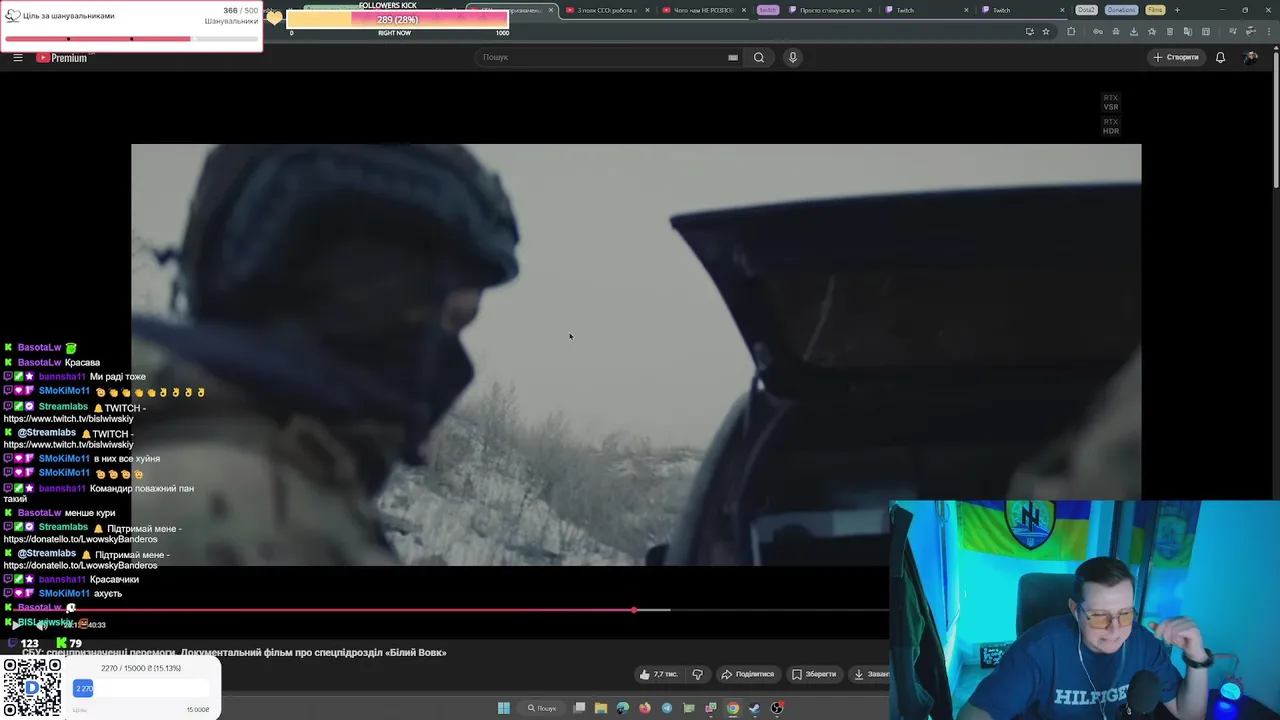
Task: Click the taskbar Пошук search box
Action: coord(542,708)
